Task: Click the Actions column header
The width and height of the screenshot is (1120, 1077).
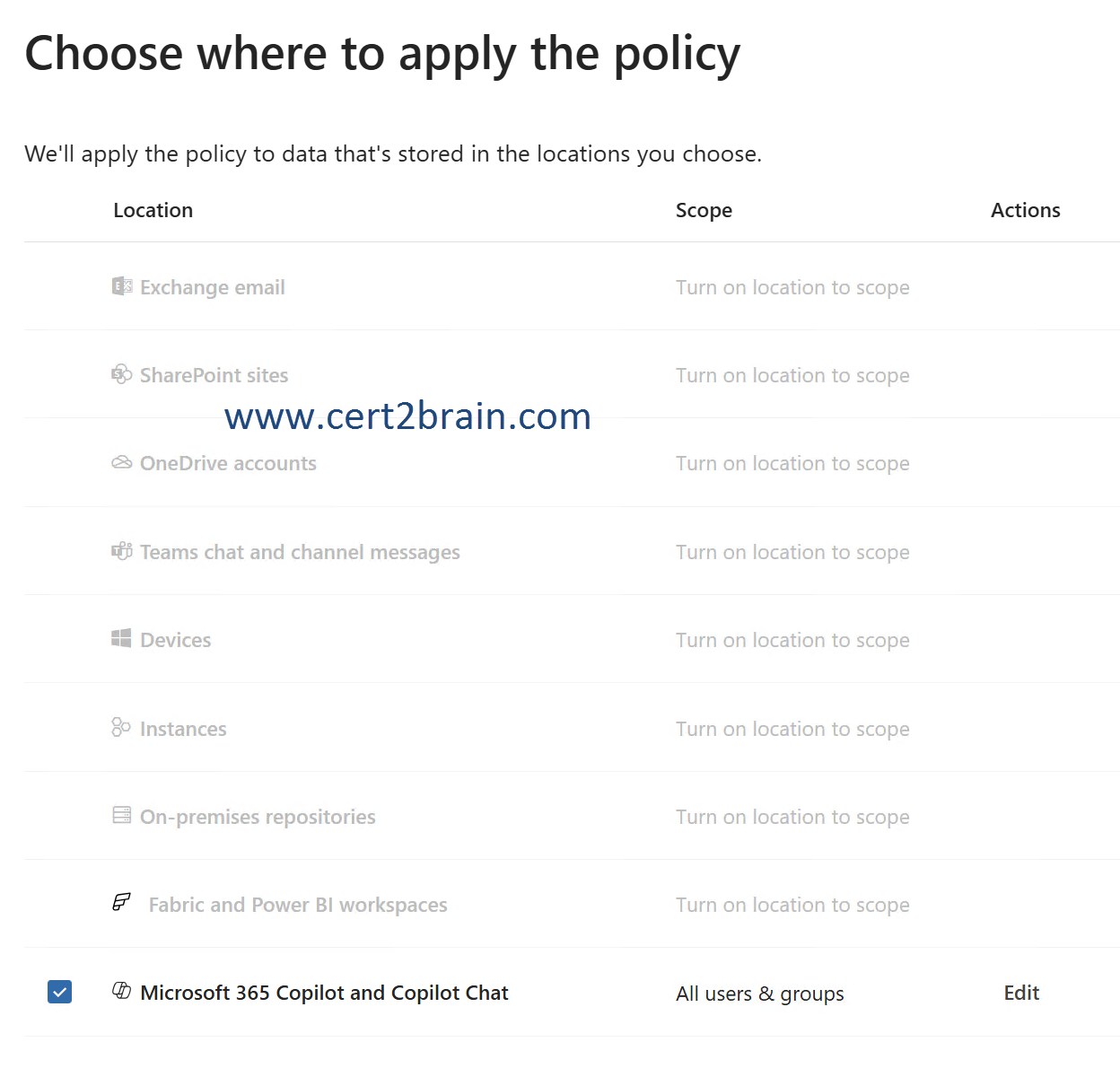Action: 1025,210
